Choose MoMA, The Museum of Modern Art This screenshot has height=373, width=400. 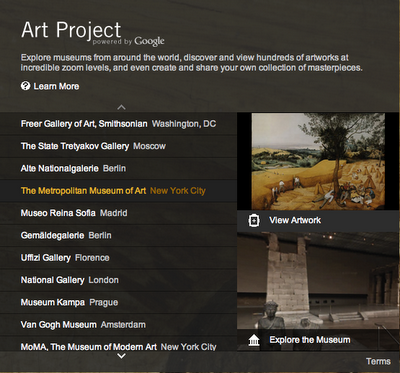coord(118,344)
